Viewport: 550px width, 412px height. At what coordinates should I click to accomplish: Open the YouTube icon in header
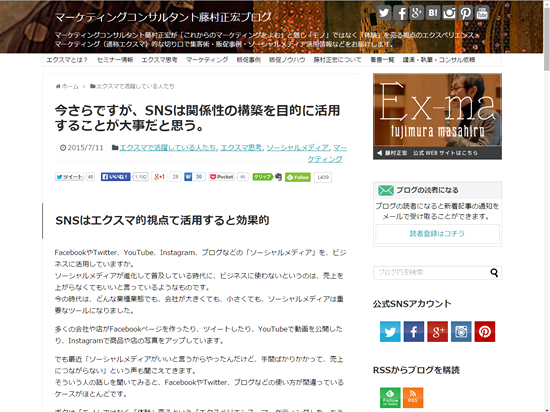[482, 13]
